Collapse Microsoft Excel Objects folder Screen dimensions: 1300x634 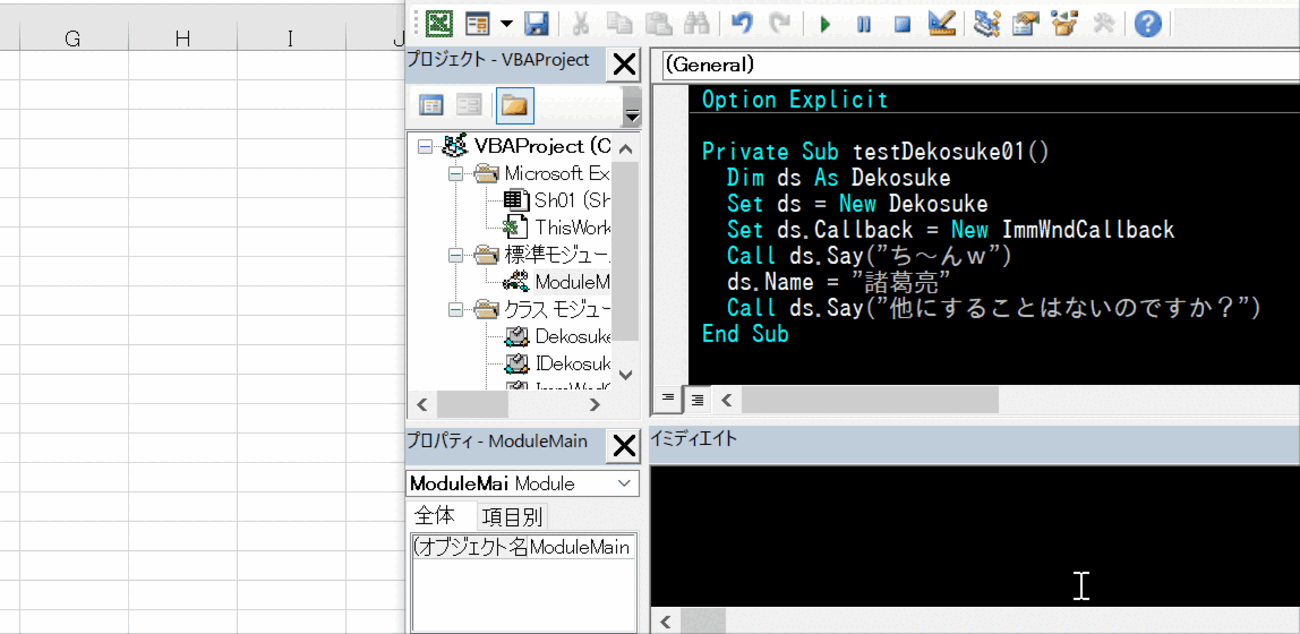point(456,174)
